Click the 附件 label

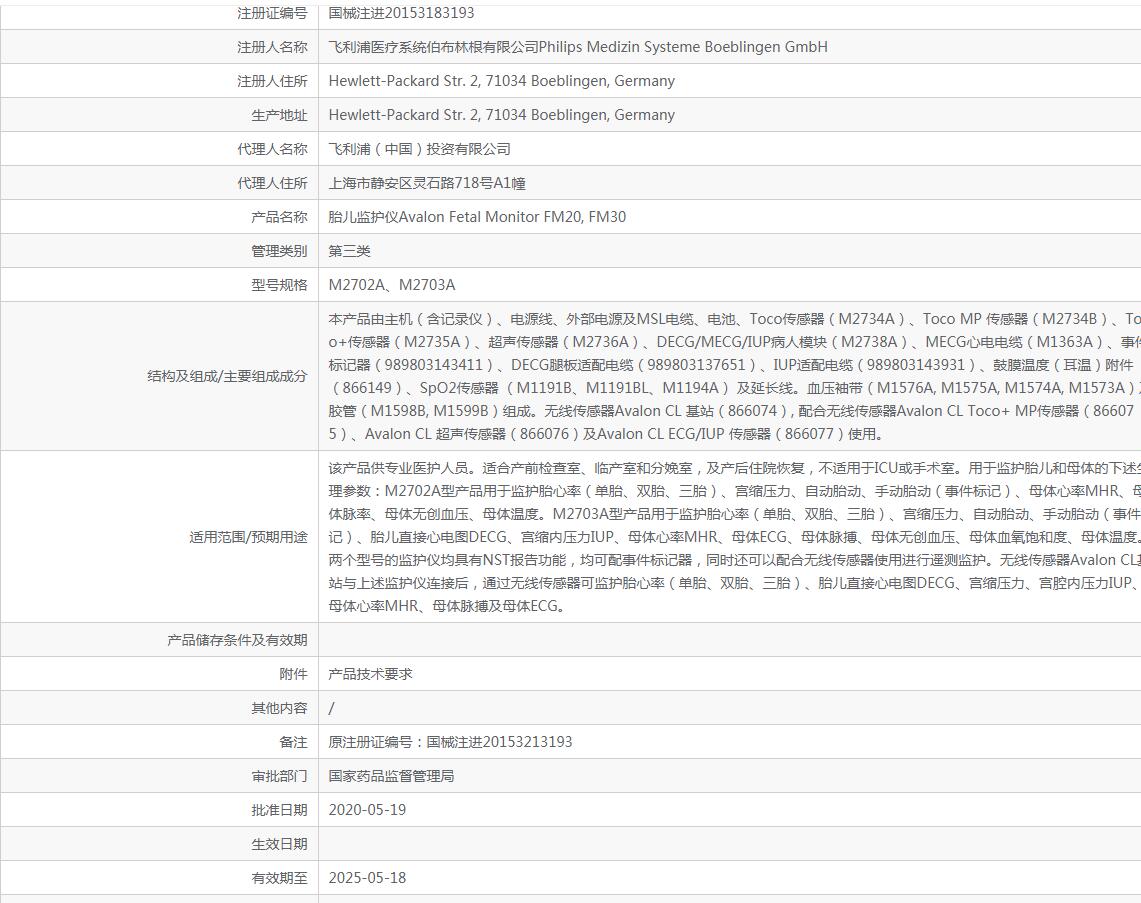tap(293, 675)
